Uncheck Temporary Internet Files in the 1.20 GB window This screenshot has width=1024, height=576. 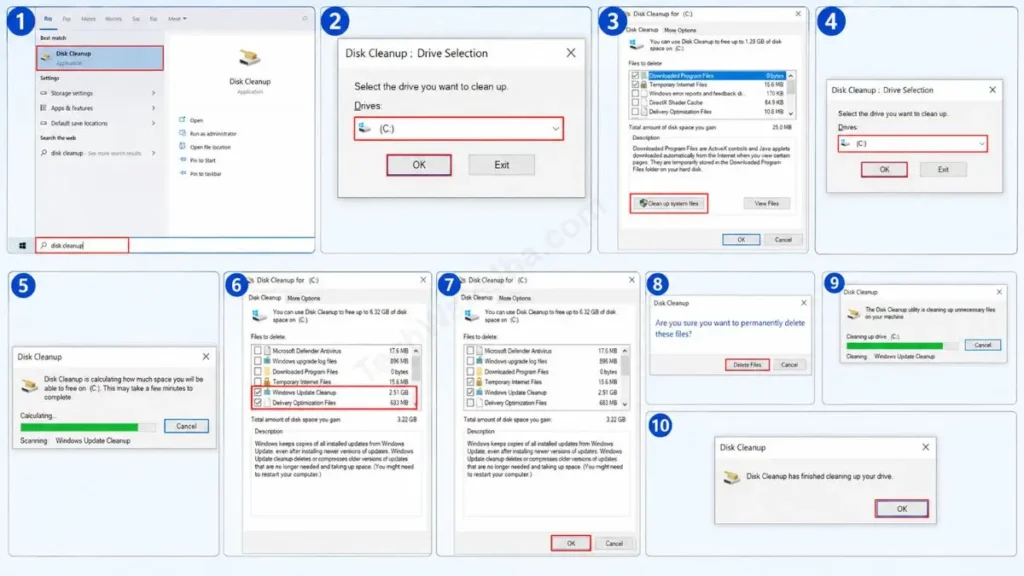[x=635, y=84]
